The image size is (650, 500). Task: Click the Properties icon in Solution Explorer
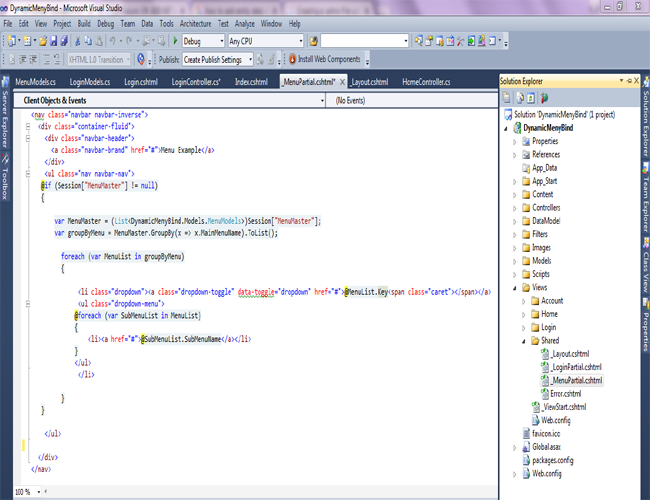click(x=508, y=97)
